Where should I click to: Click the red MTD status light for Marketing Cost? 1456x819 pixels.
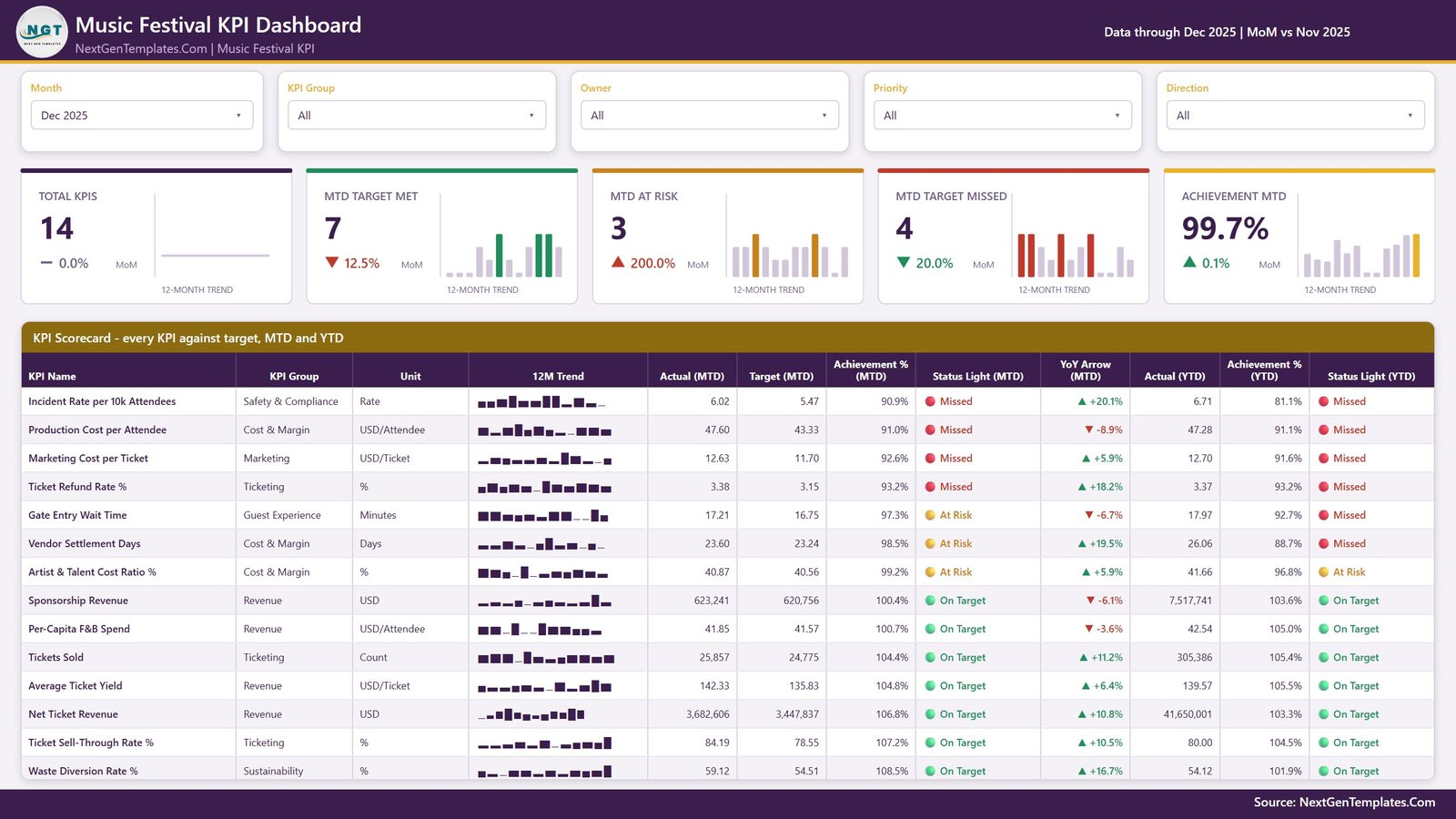[931, 459]
